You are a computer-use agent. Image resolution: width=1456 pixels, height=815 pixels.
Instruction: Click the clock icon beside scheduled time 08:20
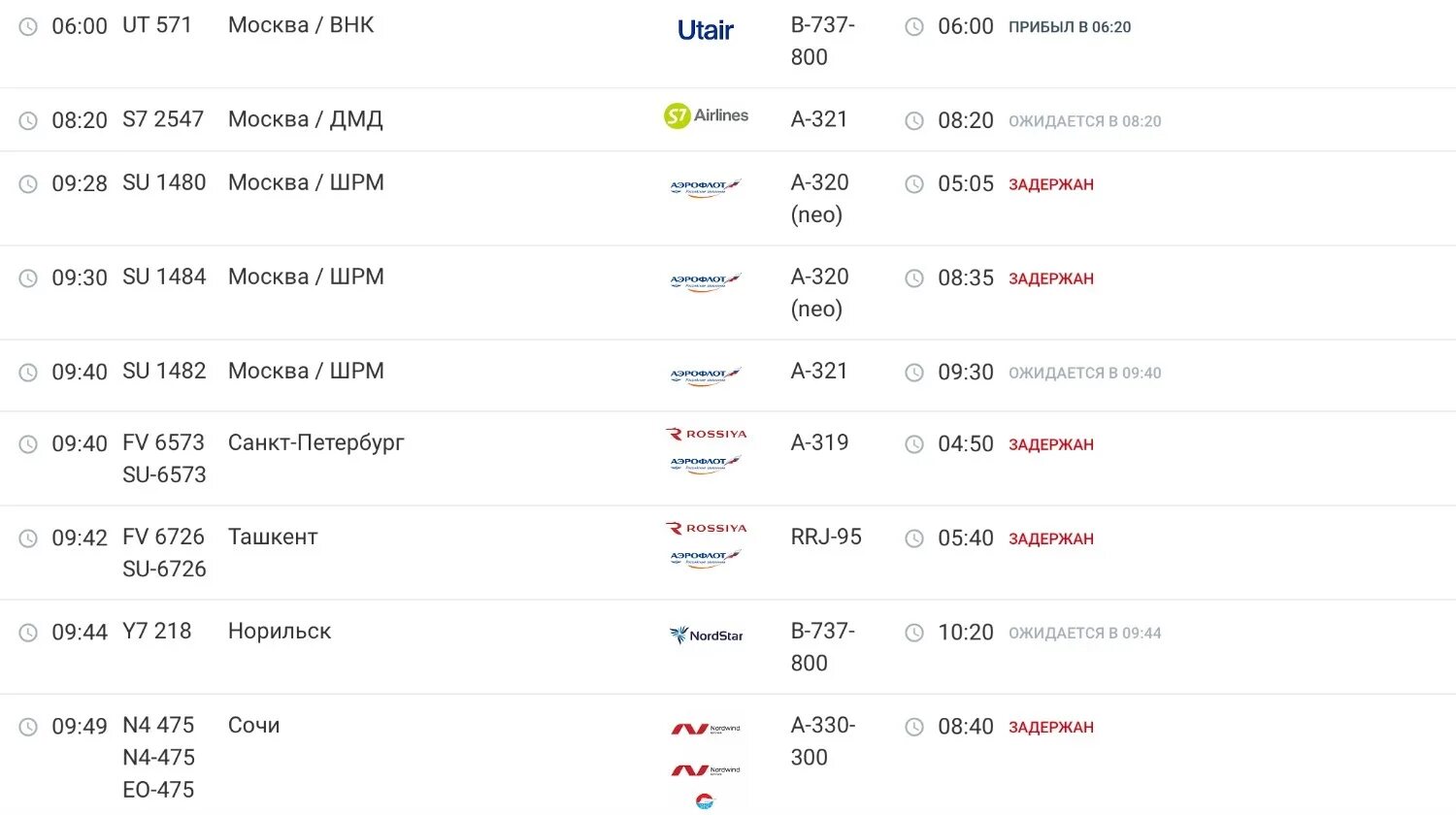pyautogui.click(x=29, y=120)
